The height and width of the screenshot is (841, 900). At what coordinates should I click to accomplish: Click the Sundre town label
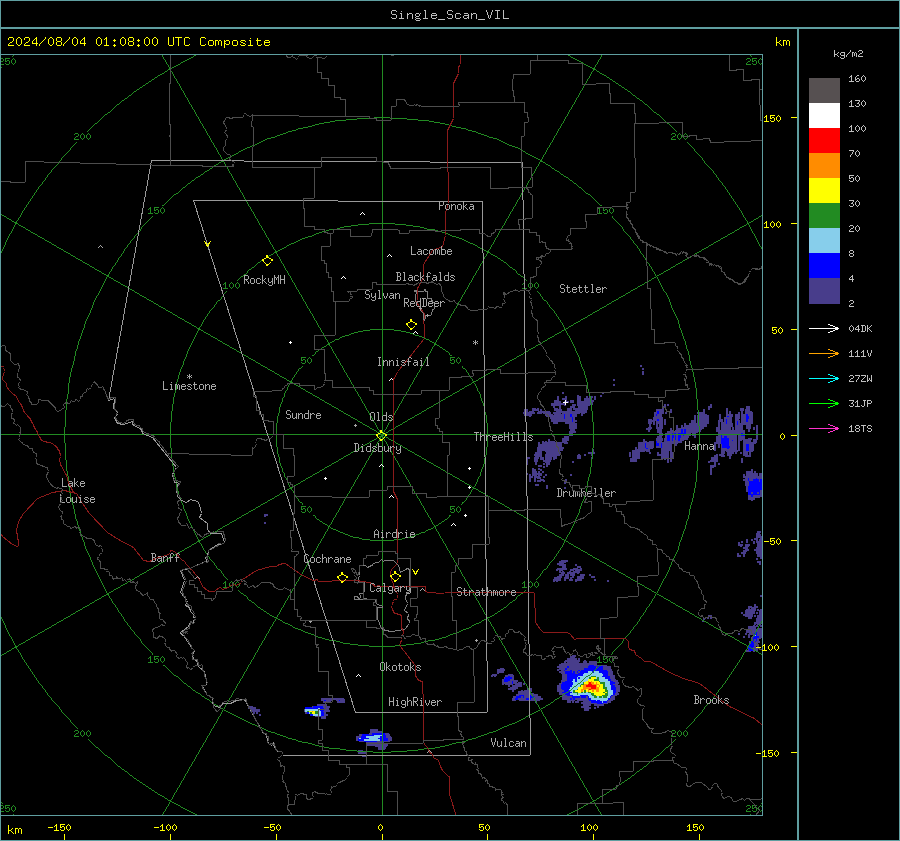(x=303, y=415)
